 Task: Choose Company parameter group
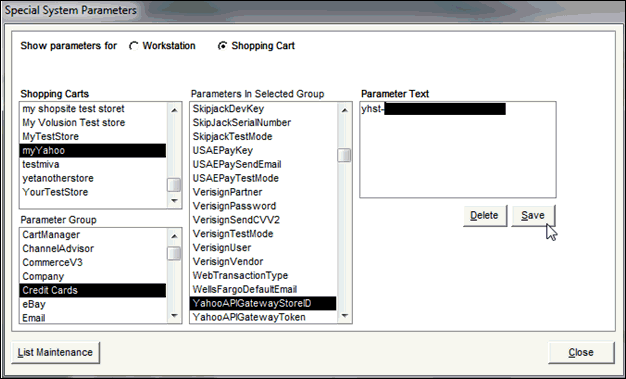coord(93,276)
